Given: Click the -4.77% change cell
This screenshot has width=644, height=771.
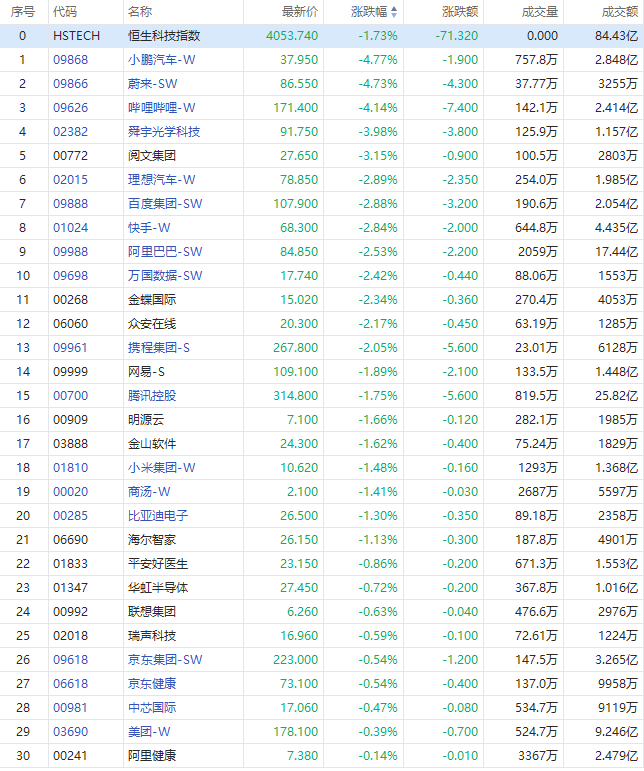Looking at the screenshot, I should point(378,60).
